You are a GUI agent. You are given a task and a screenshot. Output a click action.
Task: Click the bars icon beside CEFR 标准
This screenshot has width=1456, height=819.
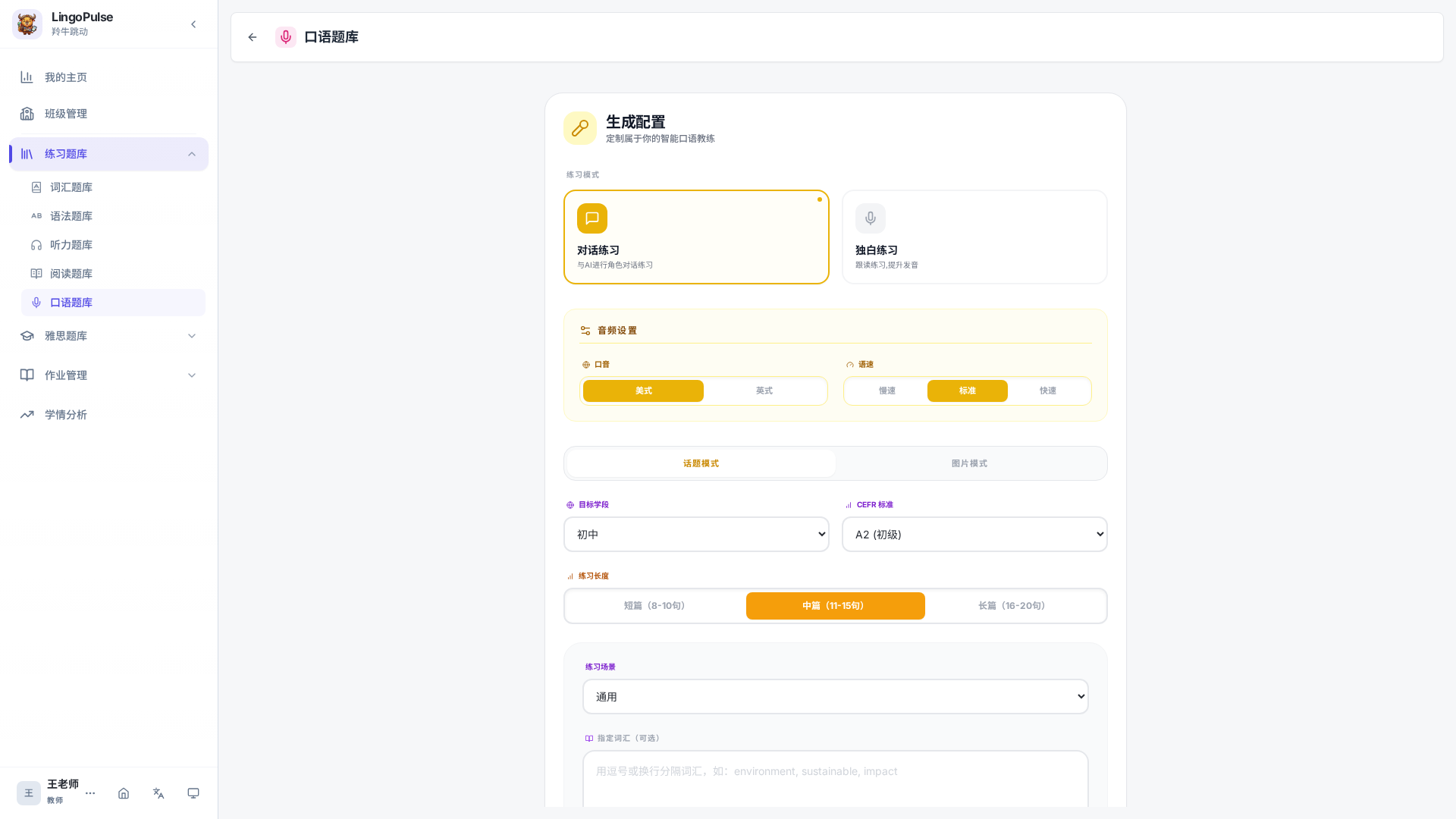coord(849,505)
